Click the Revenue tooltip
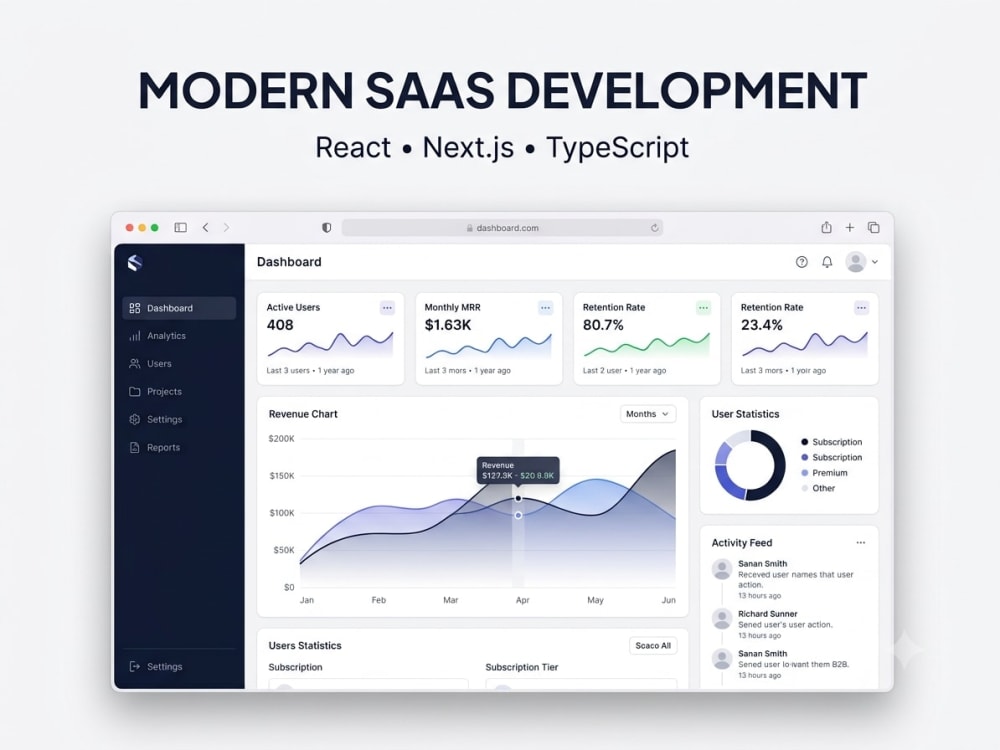The height and width of the screenshot is (750, 1000). pyautogui.click(x=518, y=471)
